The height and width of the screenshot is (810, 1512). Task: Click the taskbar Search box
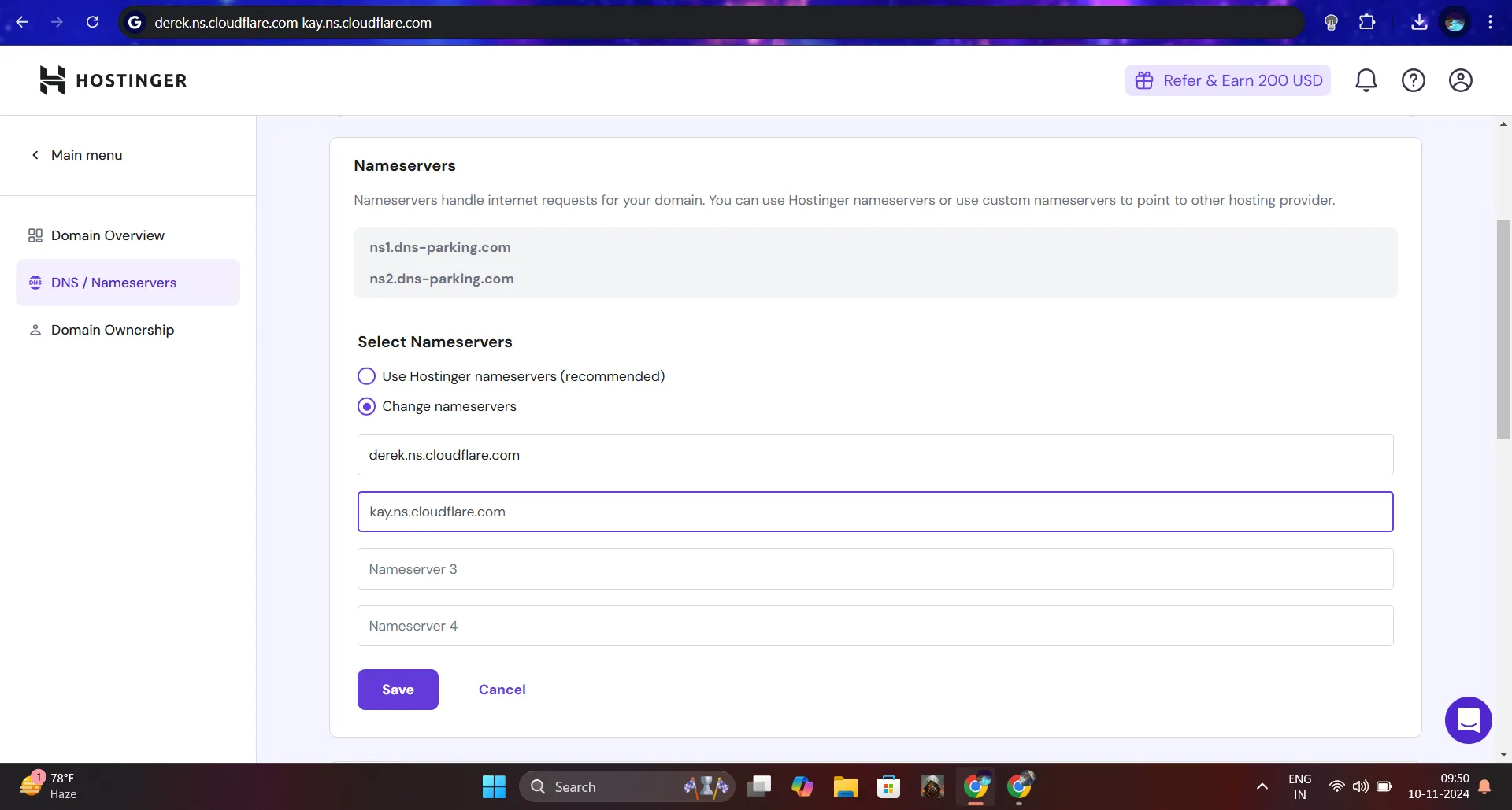(x=627, y=786)
